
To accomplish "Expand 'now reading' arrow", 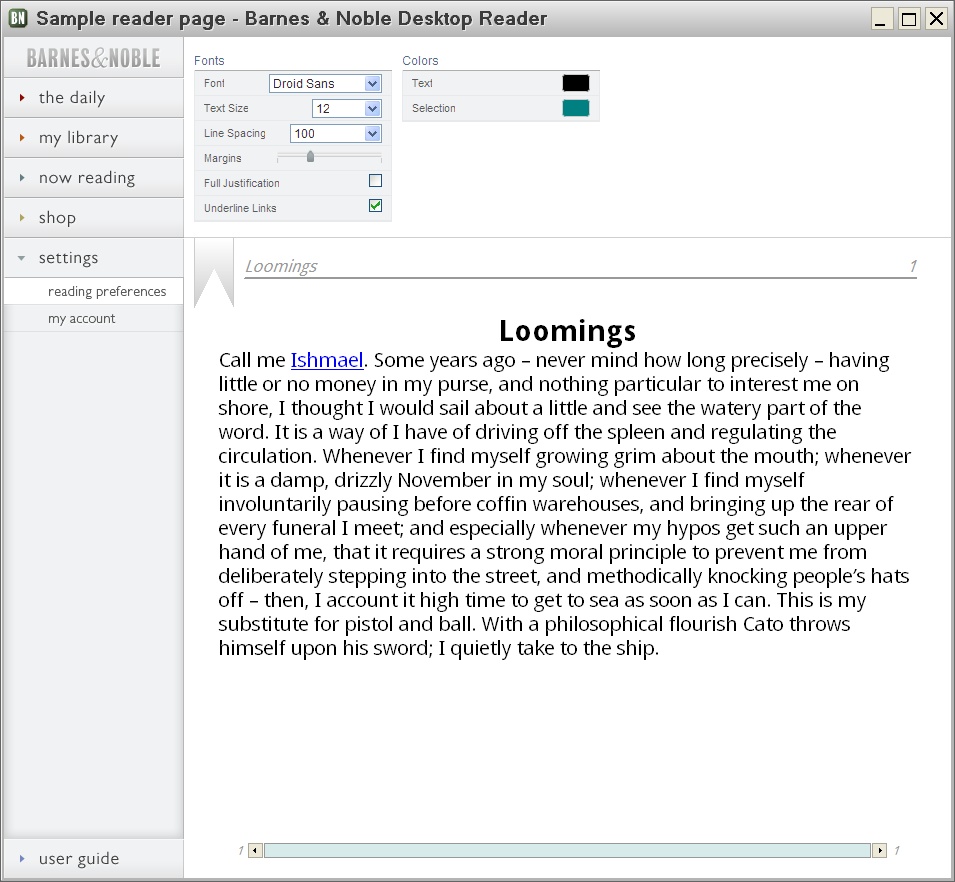I will click(22, 178).
